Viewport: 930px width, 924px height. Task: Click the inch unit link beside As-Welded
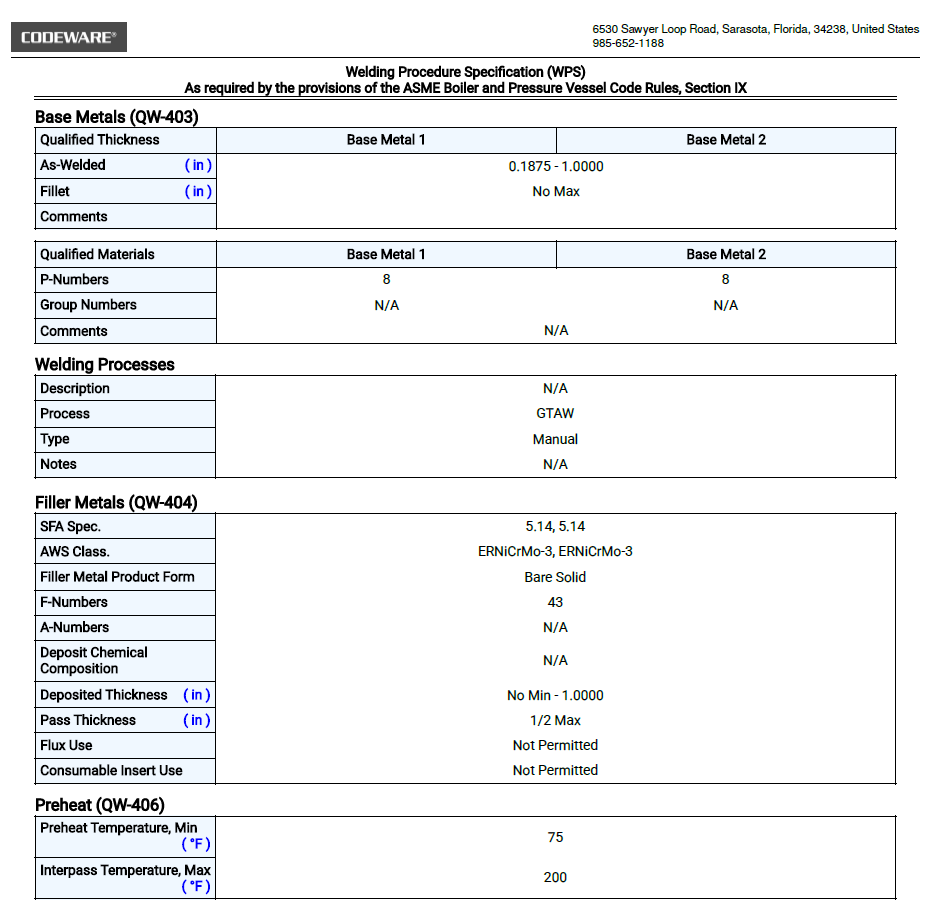[x=198, y=165]
